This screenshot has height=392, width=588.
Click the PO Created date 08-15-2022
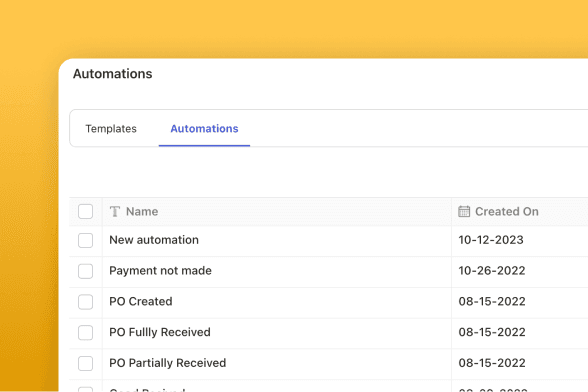click(x=492, y=302)
